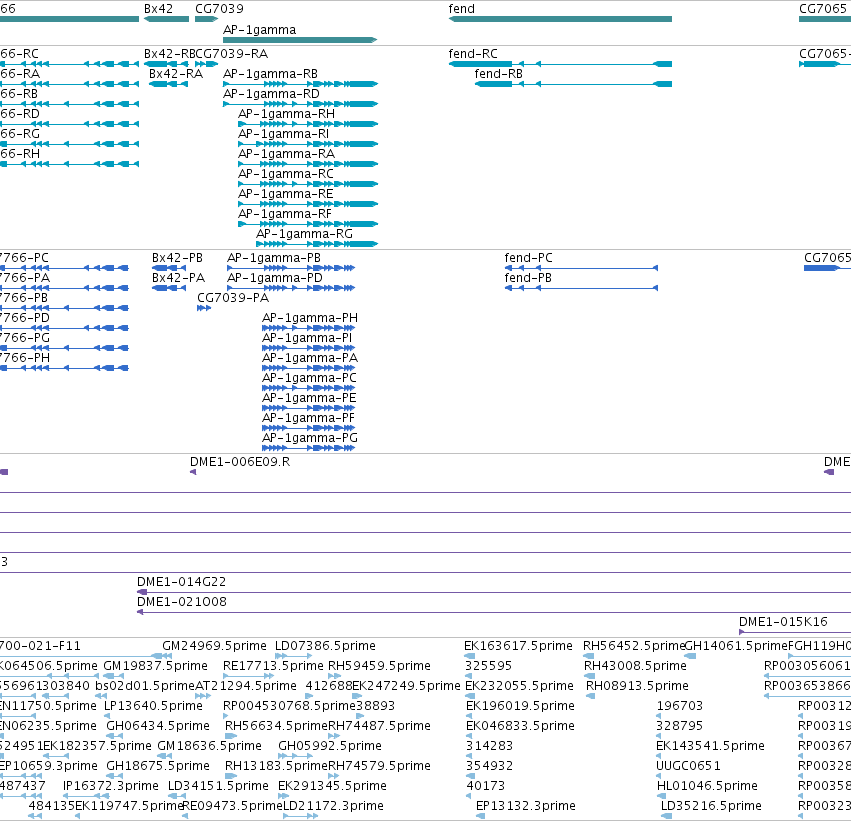
Task: Select the fend-RC transcript label
Action: (x=473, y=54)
